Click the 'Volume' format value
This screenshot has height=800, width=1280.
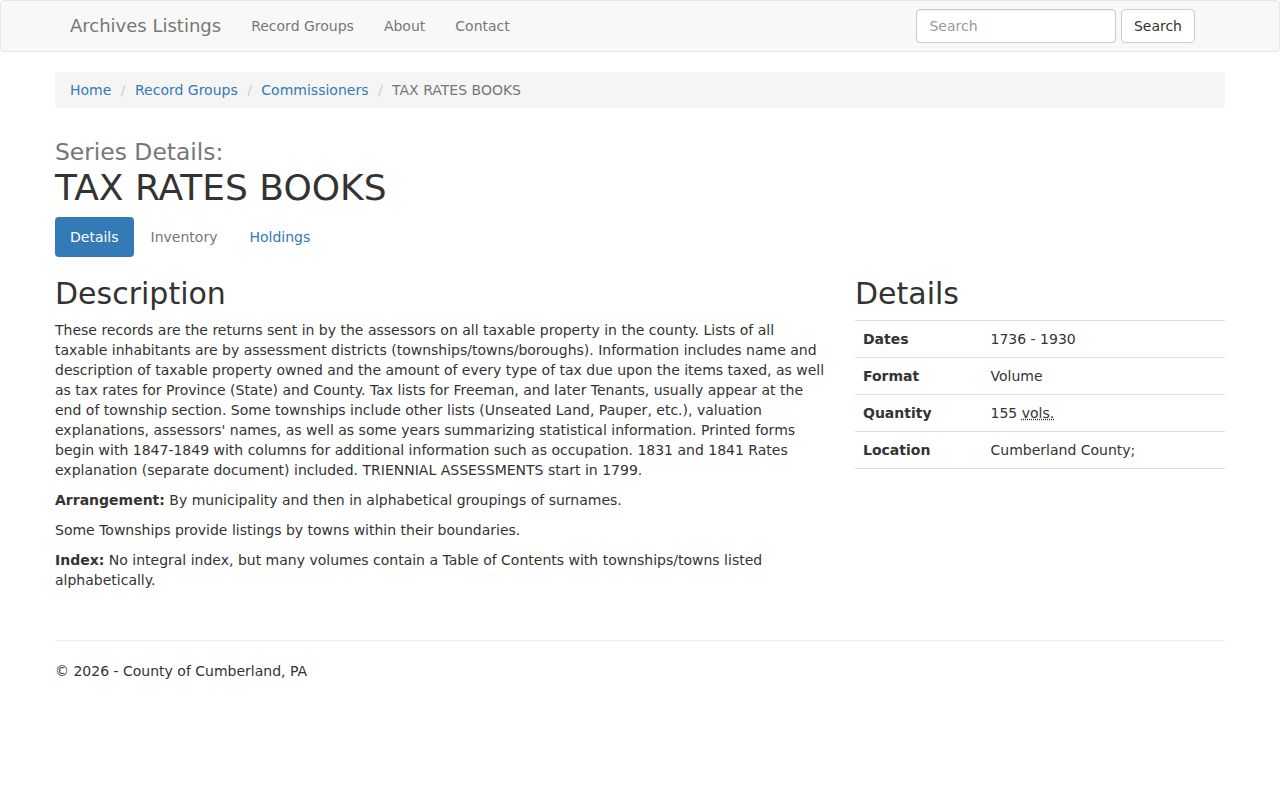[1016, 376]
